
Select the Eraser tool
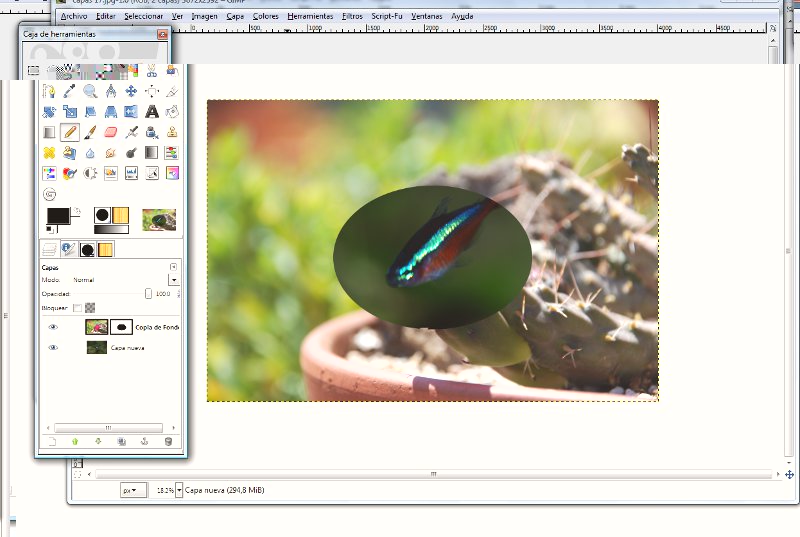[x=111, y=132]
